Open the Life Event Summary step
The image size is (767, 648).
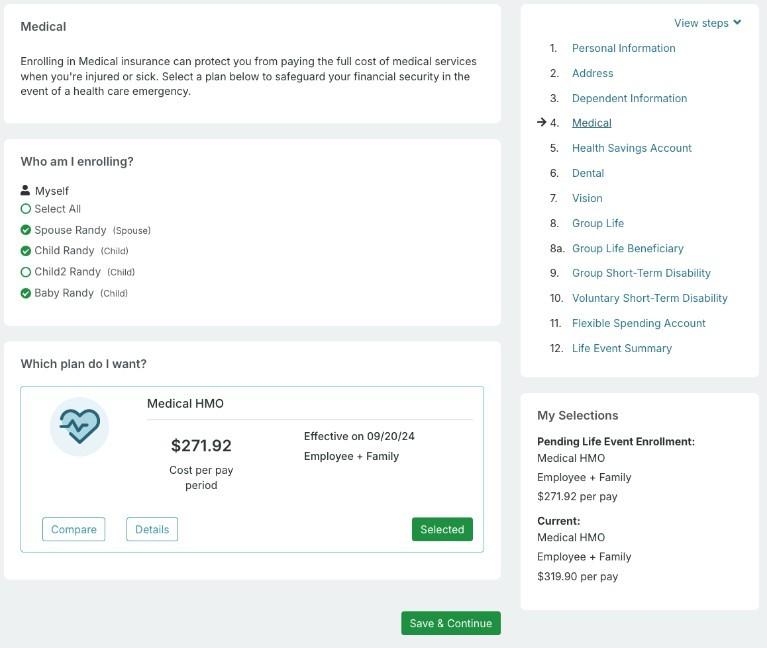(621, 348)
